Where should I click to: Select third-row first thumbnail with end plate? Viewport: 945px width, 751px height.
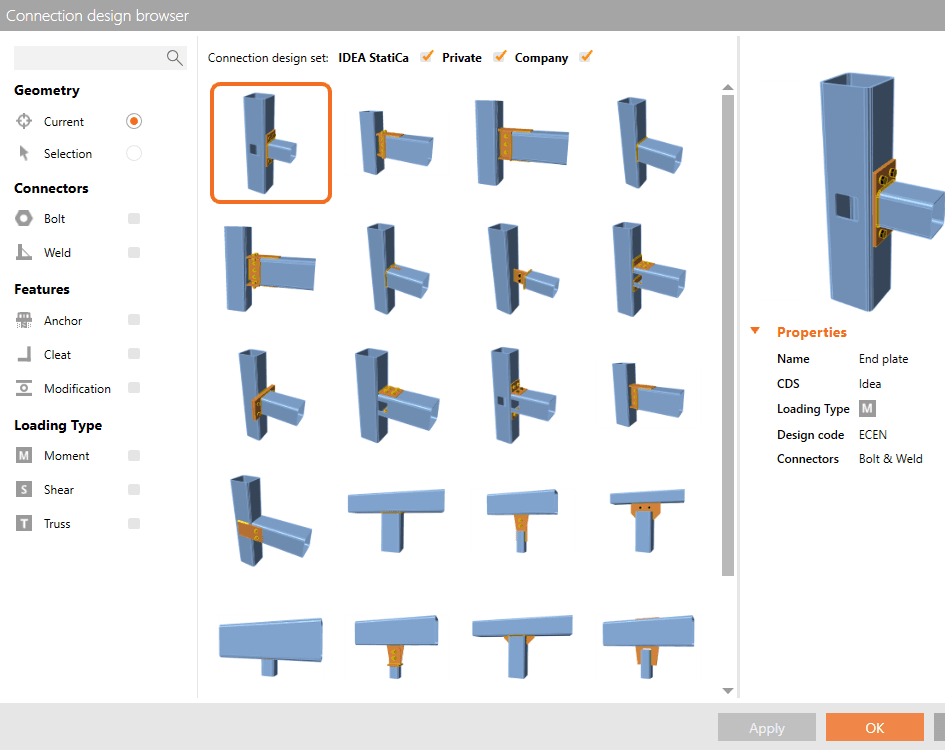(271, 395)
